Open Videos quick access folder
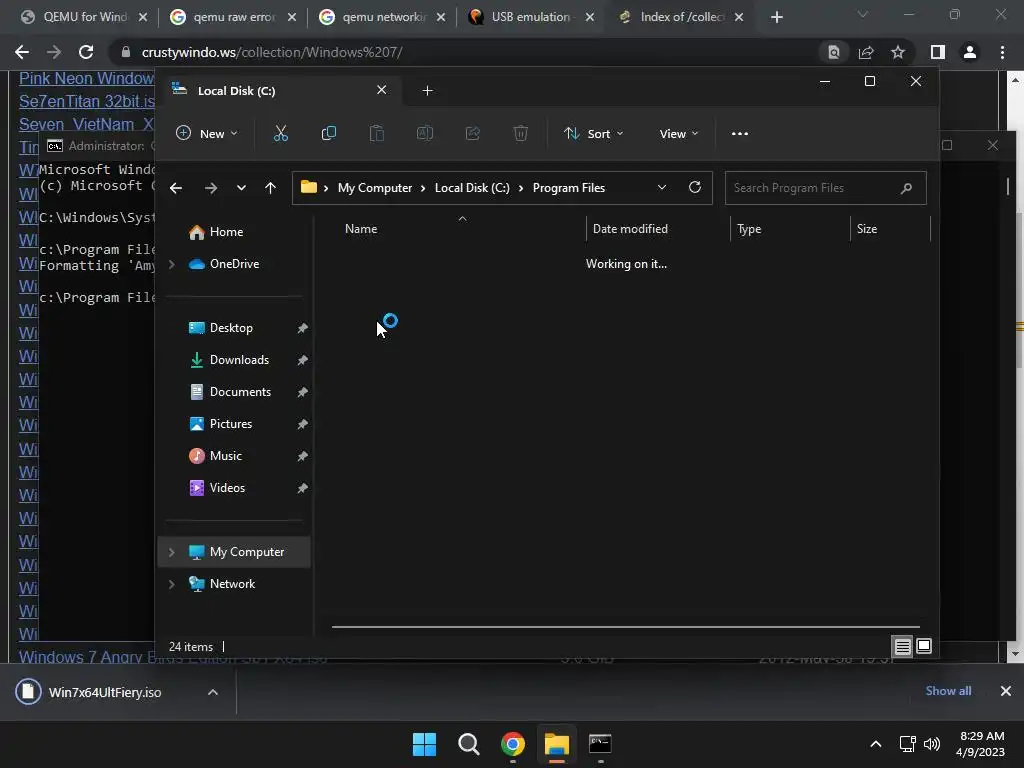 227,488
